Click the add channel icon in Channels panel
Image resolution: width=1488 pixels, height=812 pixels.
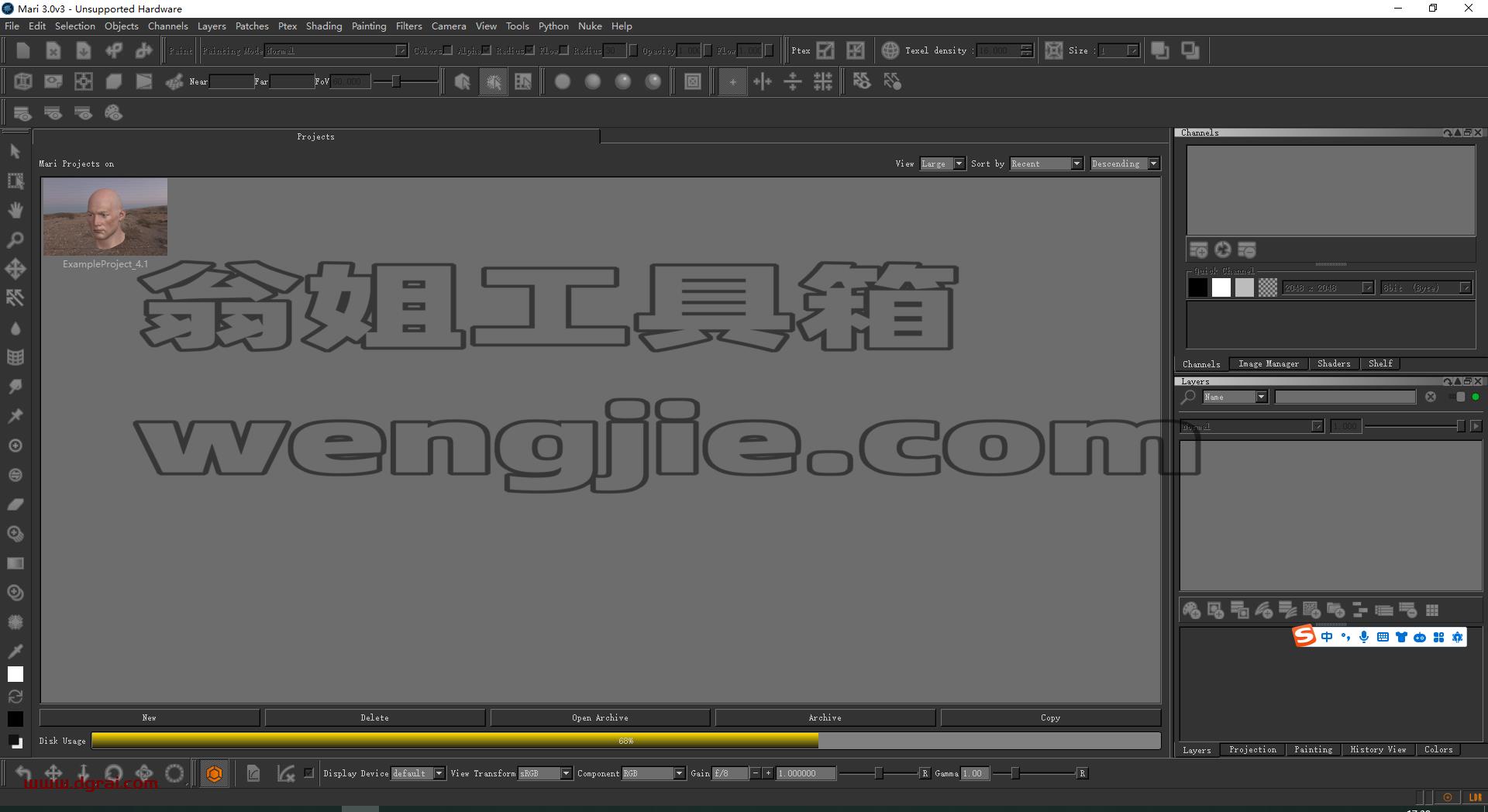point(1198,249)
